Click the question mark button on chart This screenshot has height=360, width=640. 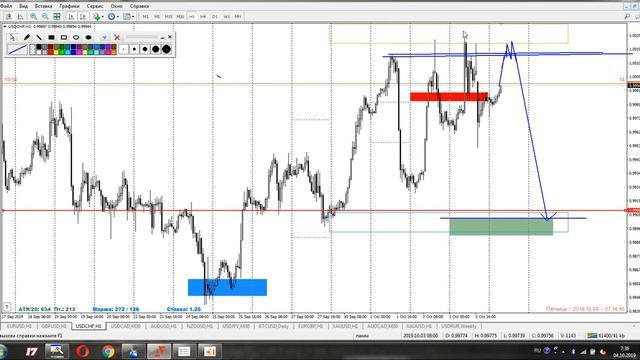pos(7,307)
